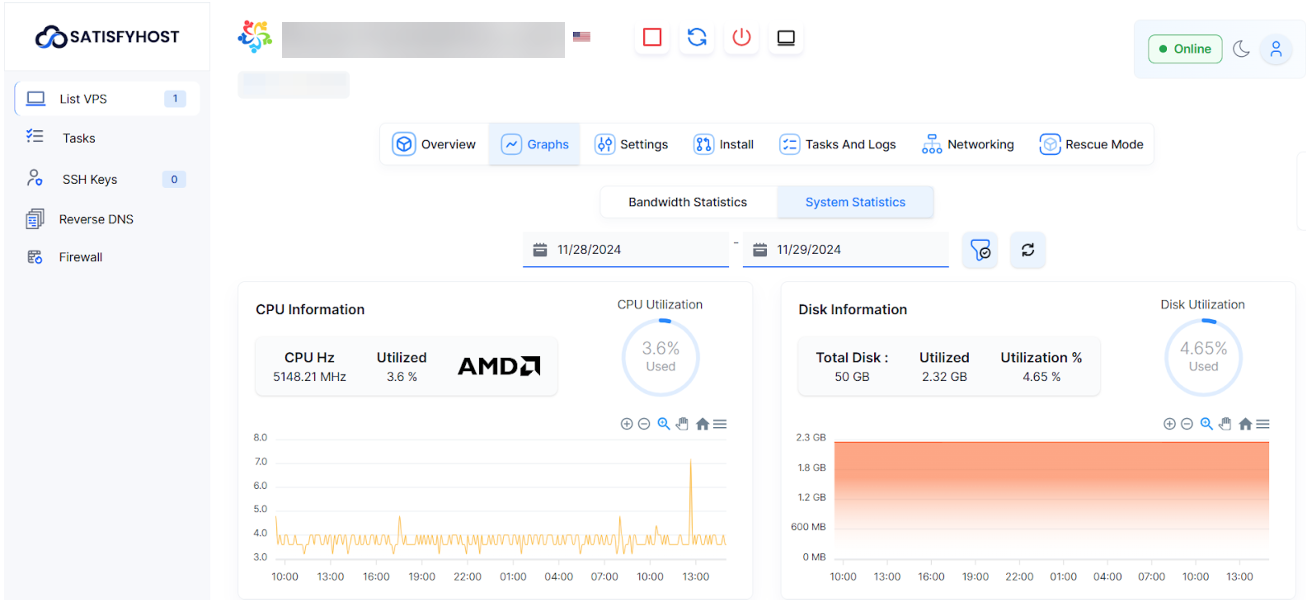Click the Reverse DNS documents icon
This screenshot has height=615, width=1306.
pos(35,219)
